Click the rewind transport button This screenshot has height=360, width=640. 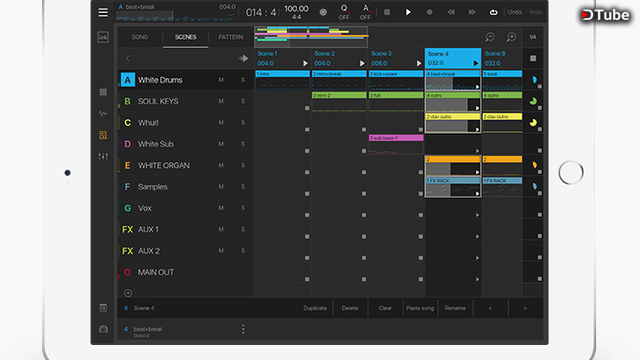coord(451,12)
